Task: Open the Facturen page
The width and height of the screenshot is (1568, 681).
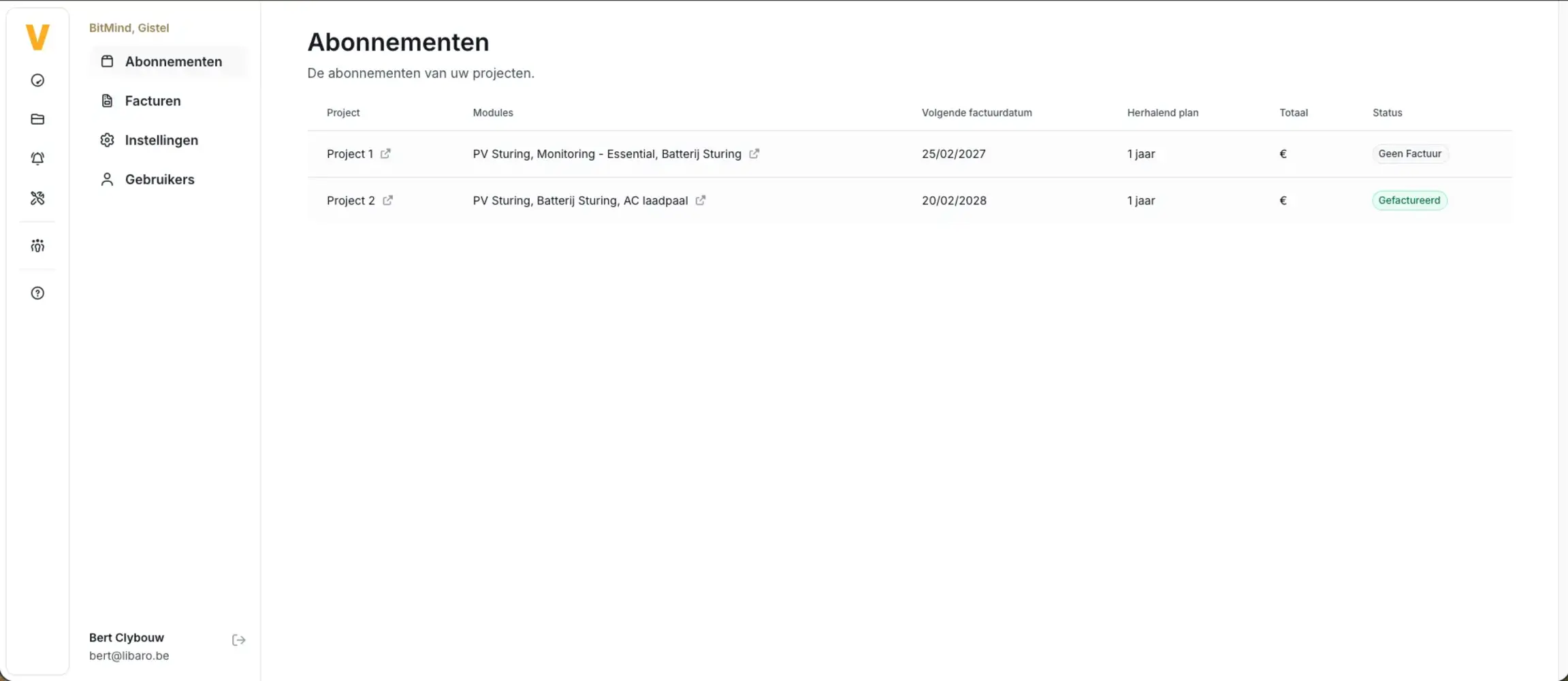Action: tap(151, 100)
